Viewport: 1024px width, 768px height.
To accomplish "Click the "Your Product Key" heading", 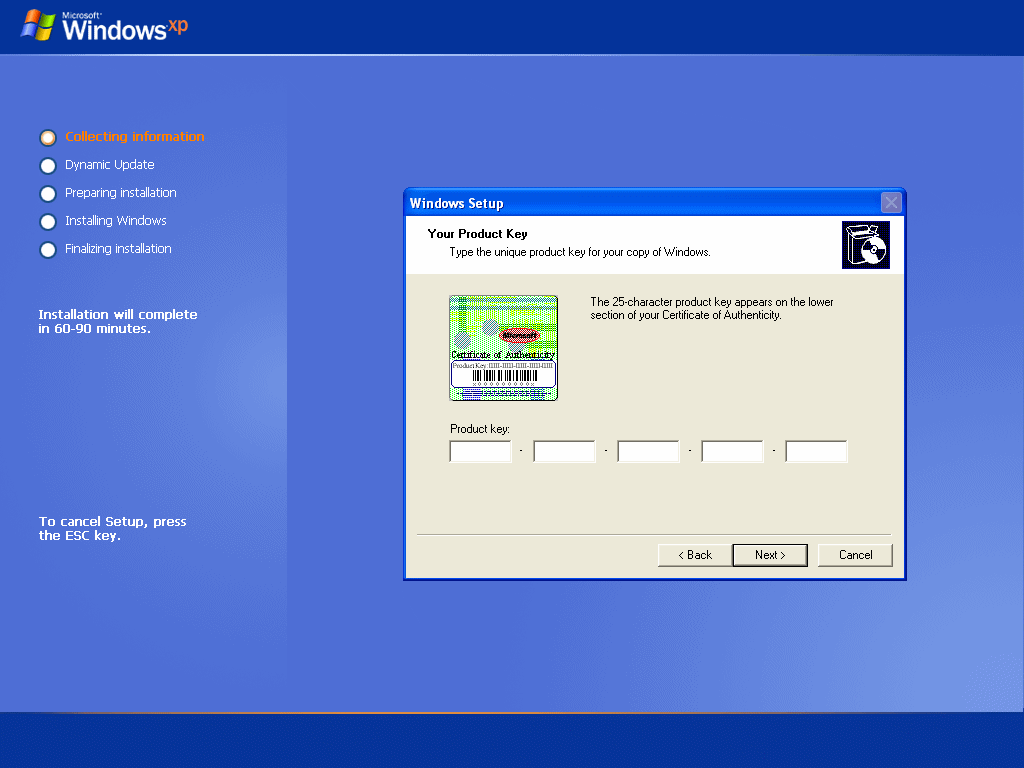I will [x=477, y=234].
